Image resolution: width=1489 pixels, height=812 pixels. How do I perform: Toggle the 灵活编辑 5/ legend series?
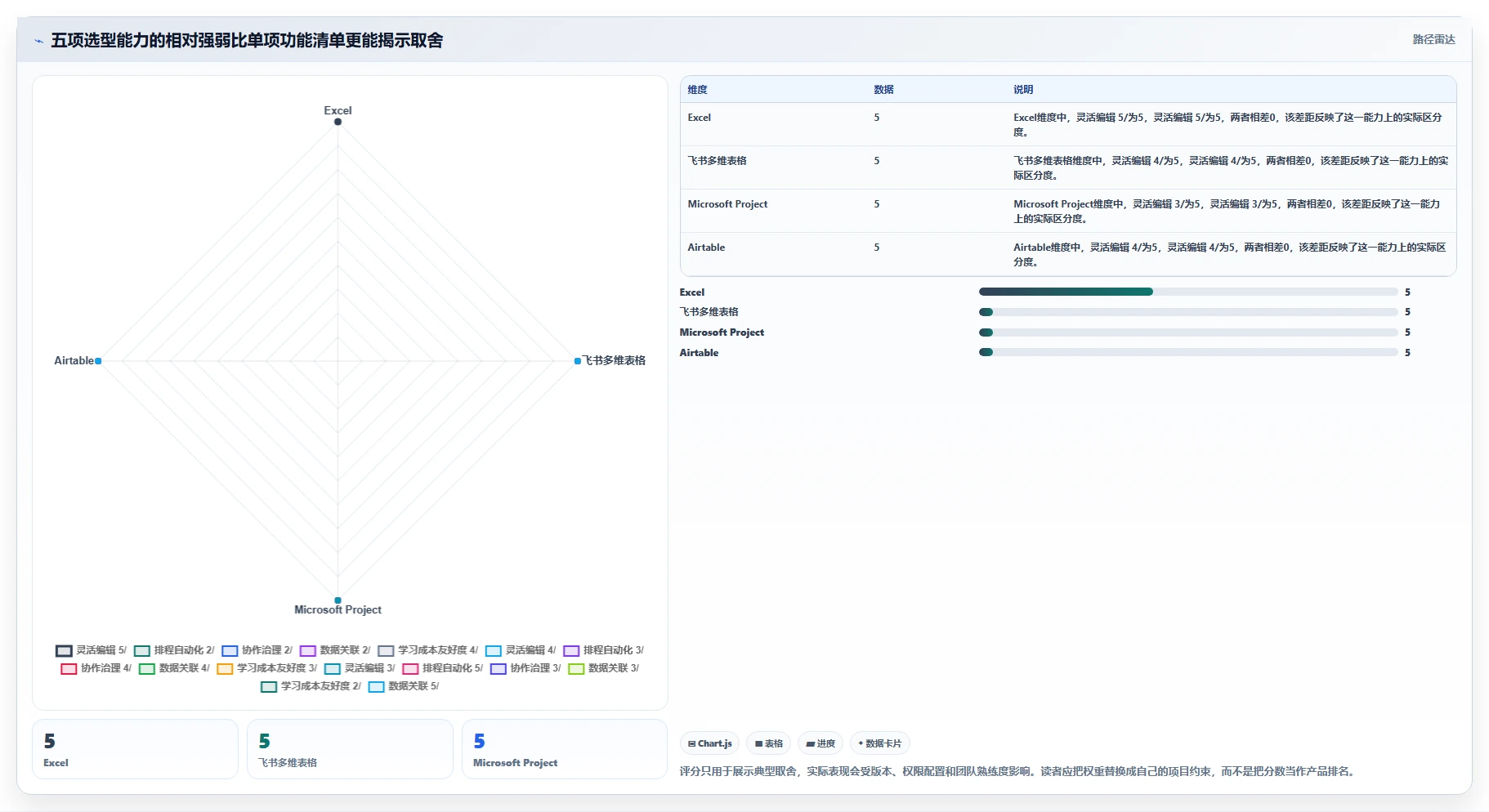tap(92, 650)
